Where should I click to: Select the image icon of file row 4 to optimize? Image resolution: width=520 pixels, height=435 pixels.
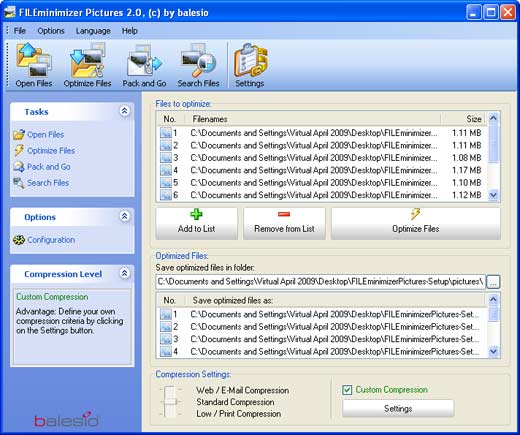(166, 170)
